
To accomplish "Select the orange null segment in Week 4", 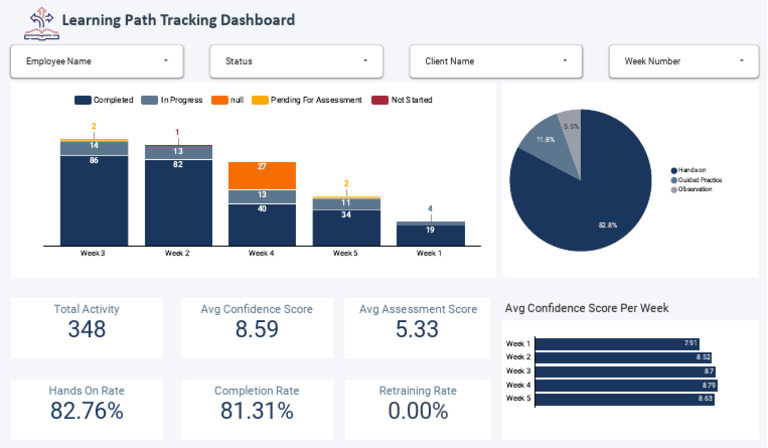I will (x=262, y=175).
